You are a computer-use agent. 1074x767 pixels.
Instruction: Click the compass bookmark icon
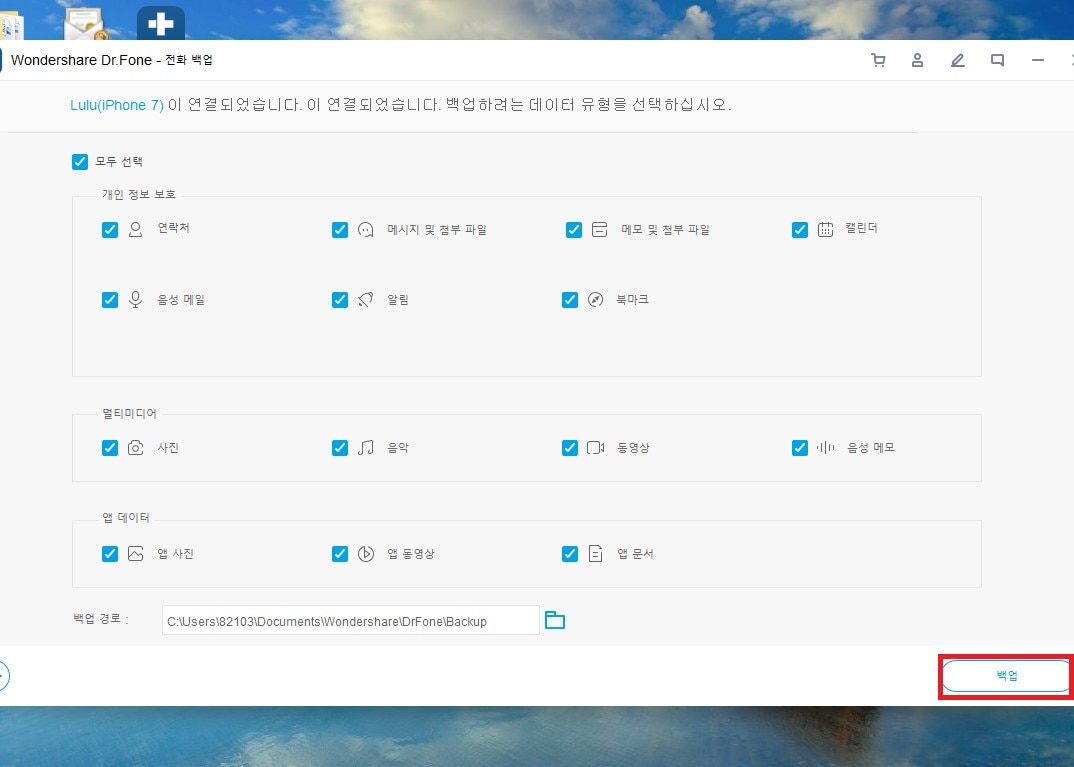click(595, 299)
